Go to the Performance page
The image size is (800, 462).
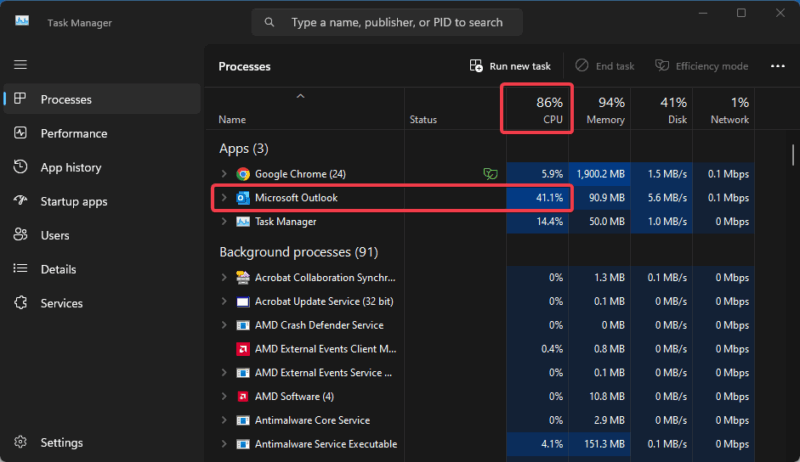coord(102,133)
